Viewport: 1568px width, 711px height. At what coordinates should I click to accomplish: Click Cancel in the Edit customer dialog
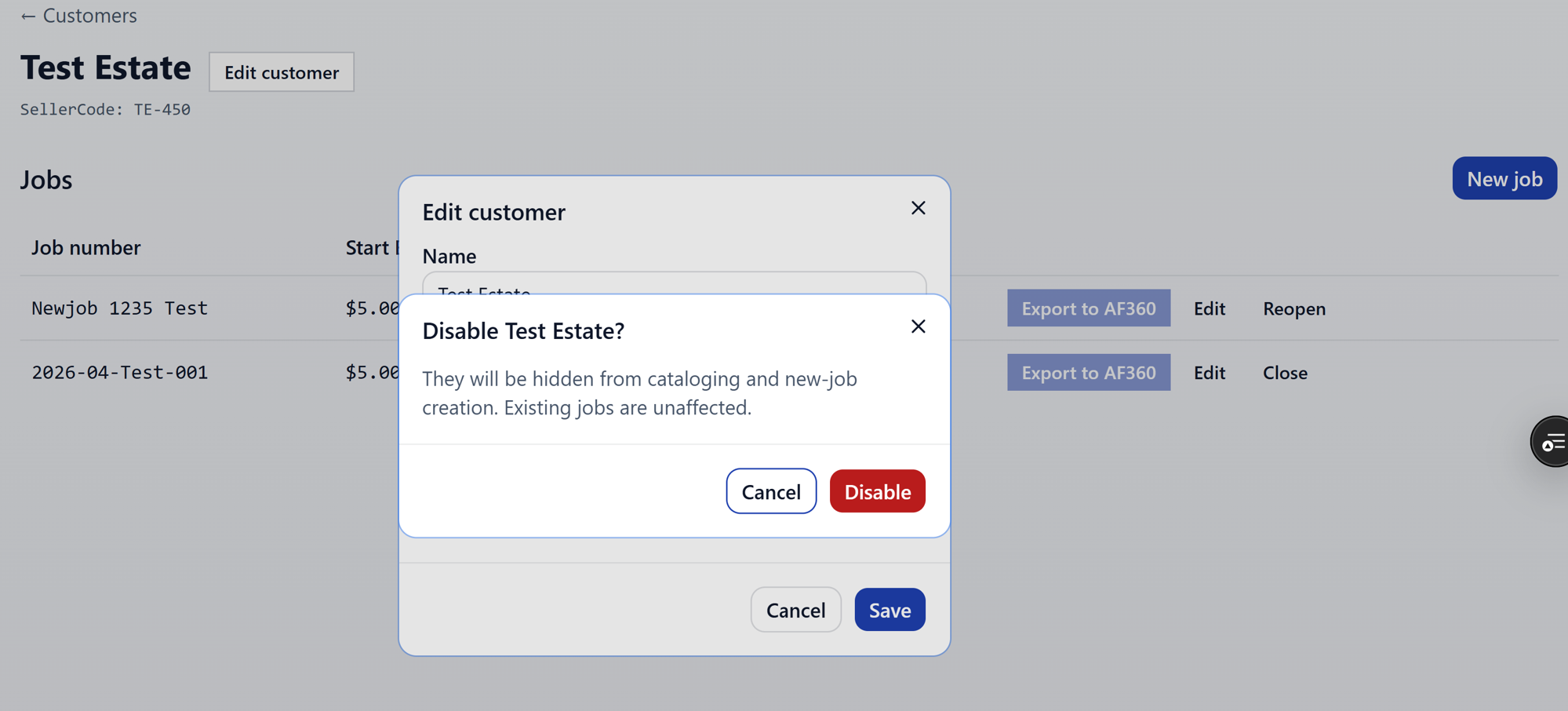pos(795,610)
